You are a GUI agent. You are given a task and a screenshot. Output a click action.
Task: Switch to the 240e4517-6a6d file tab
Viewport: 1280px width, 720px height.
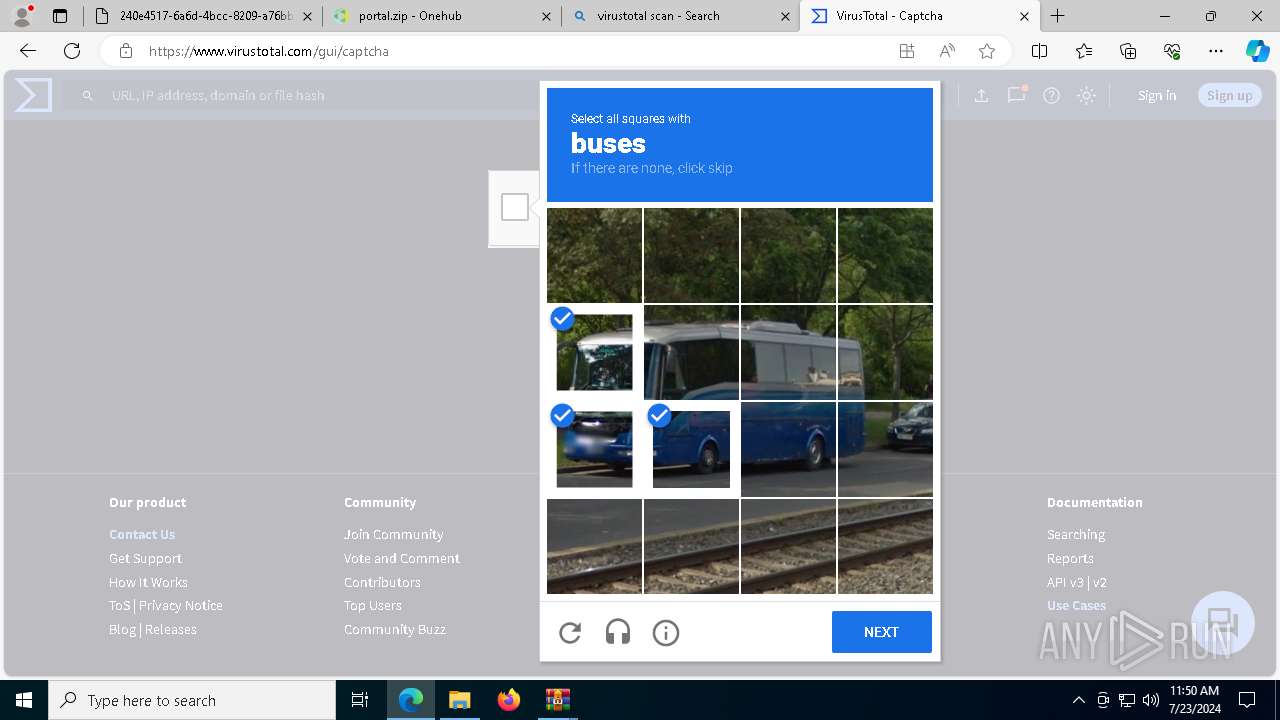(203, 16)
